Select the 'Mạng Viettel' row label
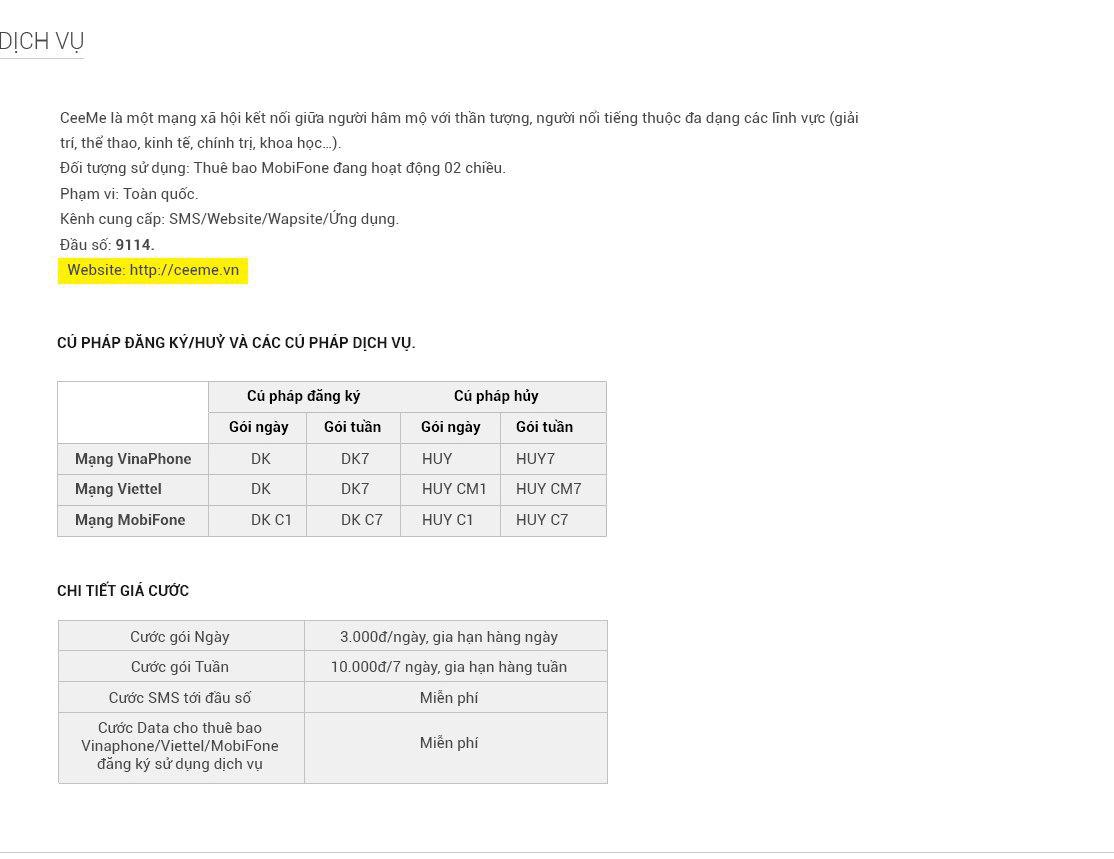Screen dimensions: 1114x859 [133, 490]
